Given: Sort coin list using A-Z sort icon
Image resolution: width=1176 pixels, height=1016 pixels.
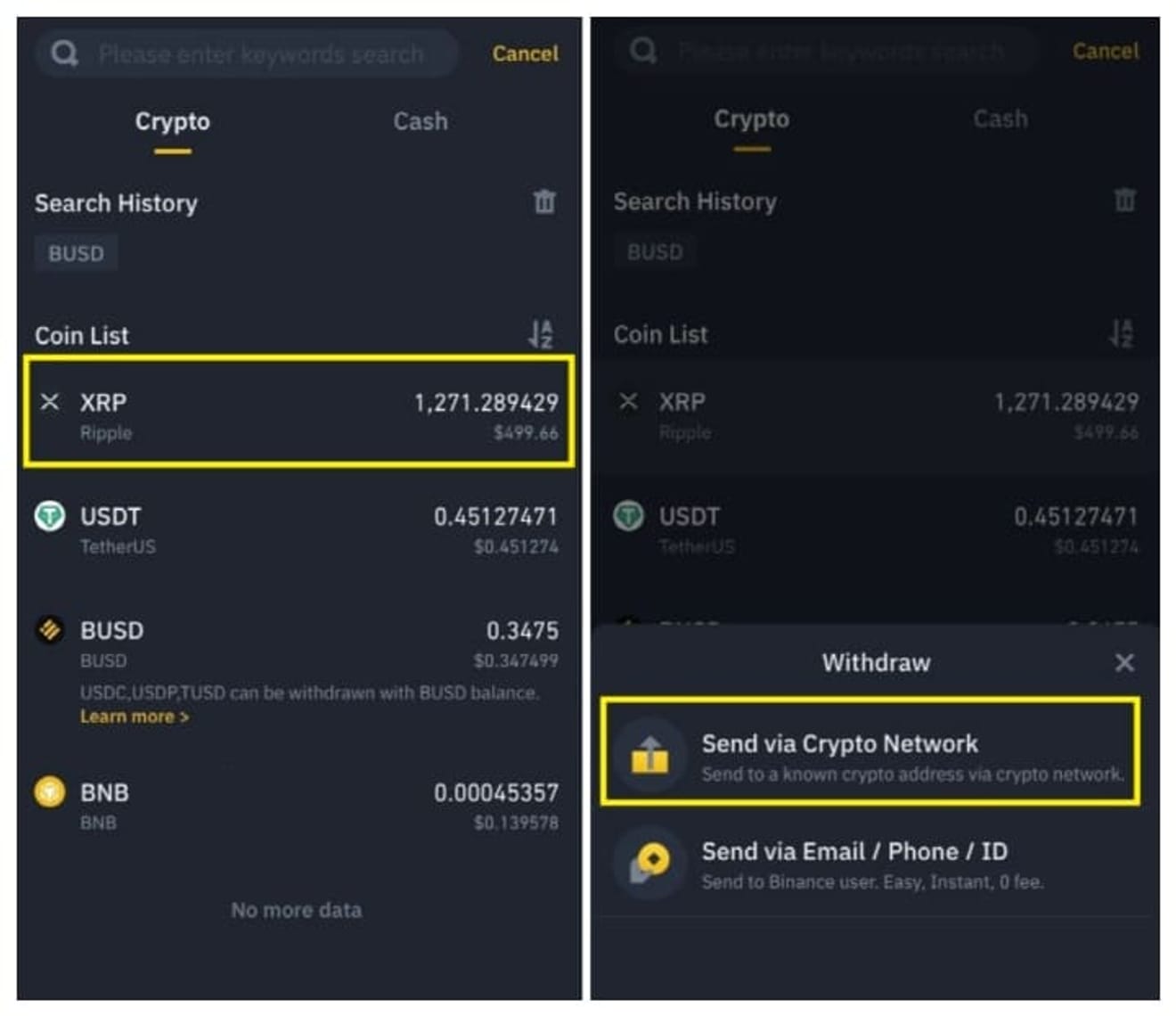Looking at the screenshot, I should (x=540, y=334).
